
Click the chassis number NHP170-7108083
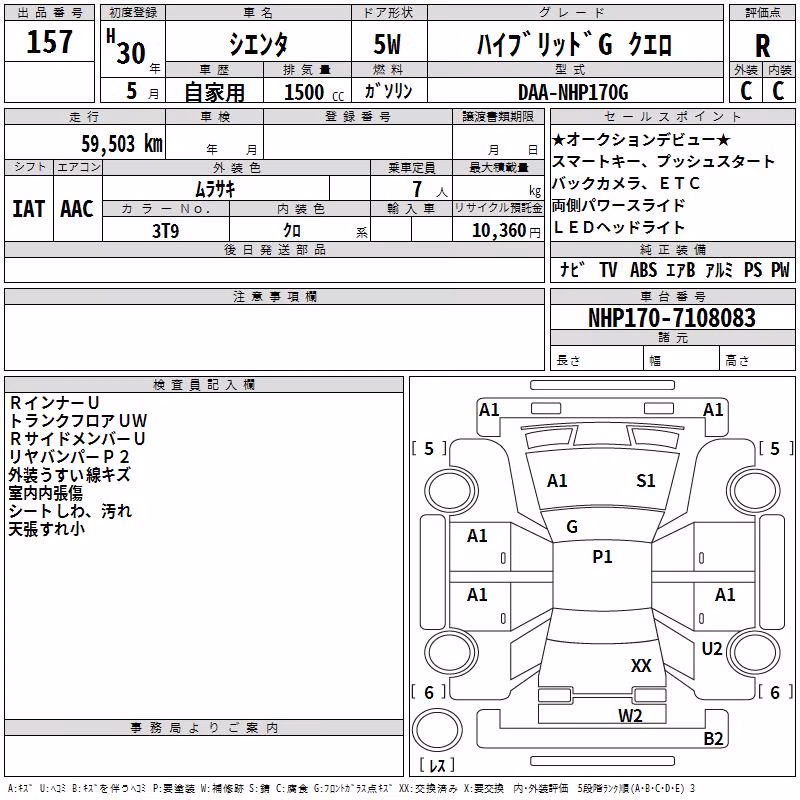[x=672, y=318]
